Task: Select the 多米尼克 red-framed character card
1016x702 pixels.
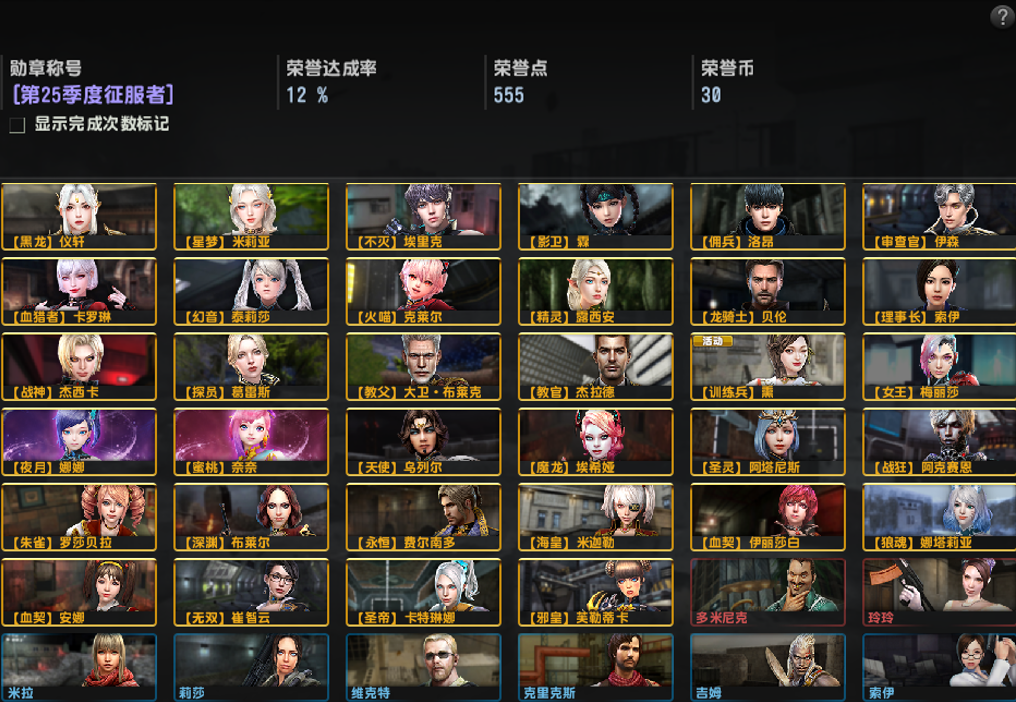Action: coord(768,592)
